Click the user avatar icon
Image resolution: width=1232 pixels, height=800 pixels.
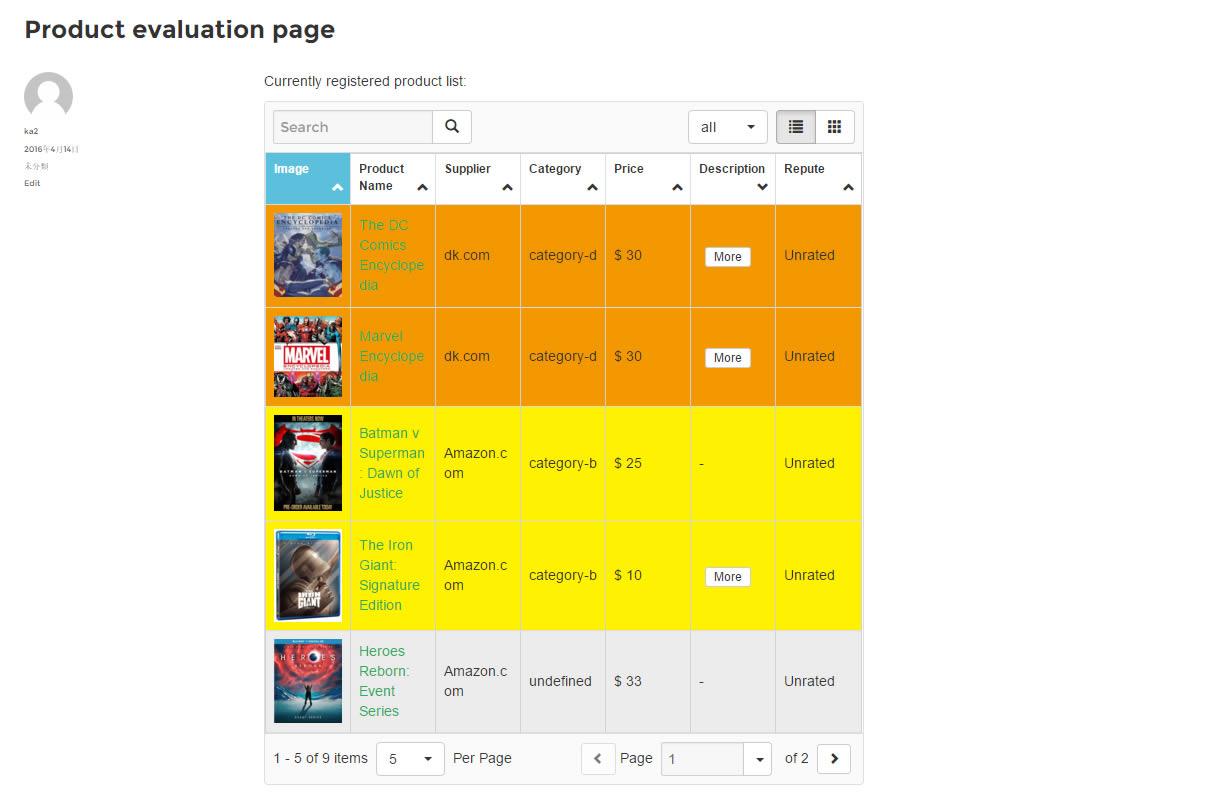48,97
